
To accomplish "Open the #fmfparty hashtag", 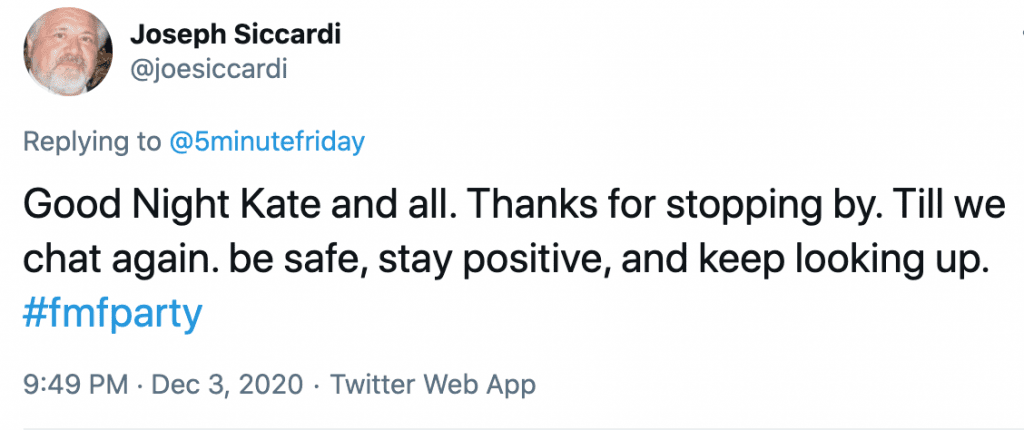I will tap(112, 315).
